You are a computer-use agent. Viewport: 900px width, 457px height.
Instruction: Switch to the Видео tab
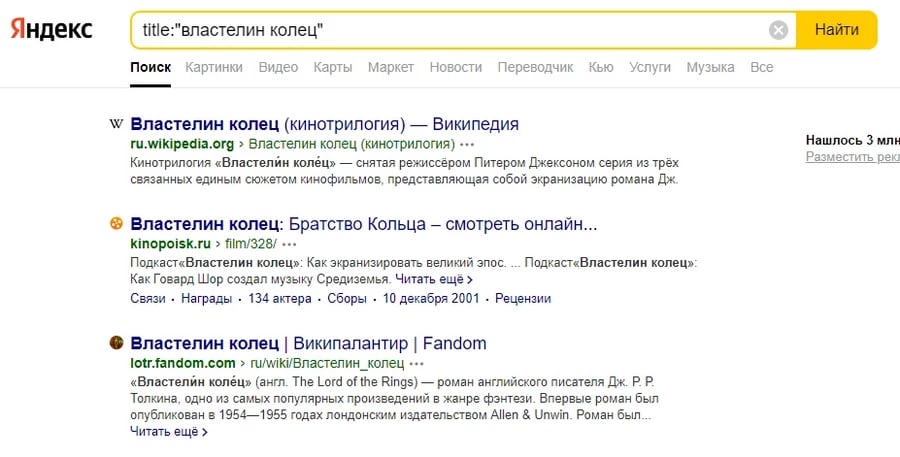coord(278,67)
